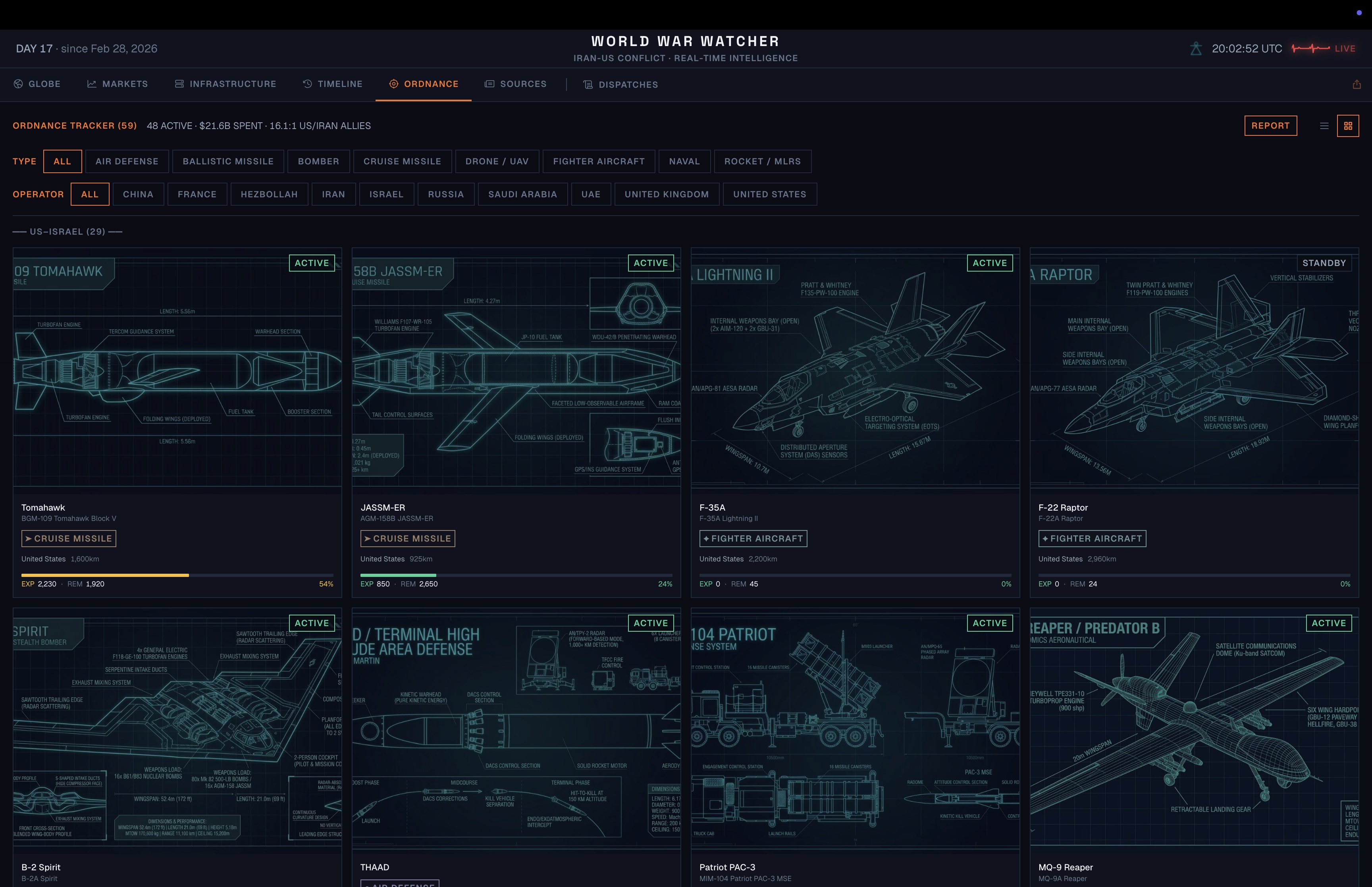The height and width of the screenshot is (887, 1372).
Task: Filter operator by Israel
Action: 386,194
